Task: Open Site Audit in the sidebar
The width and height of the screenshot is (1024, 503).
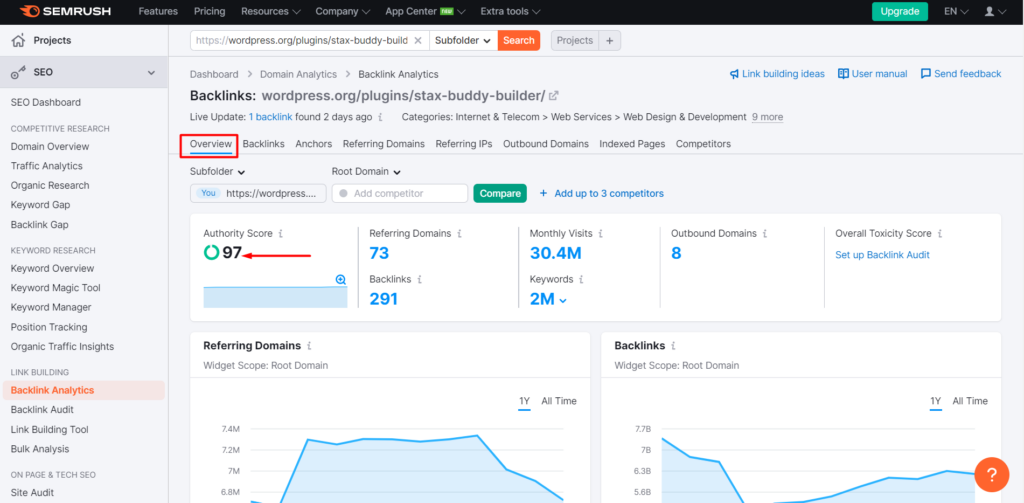Action: (32, 493)
